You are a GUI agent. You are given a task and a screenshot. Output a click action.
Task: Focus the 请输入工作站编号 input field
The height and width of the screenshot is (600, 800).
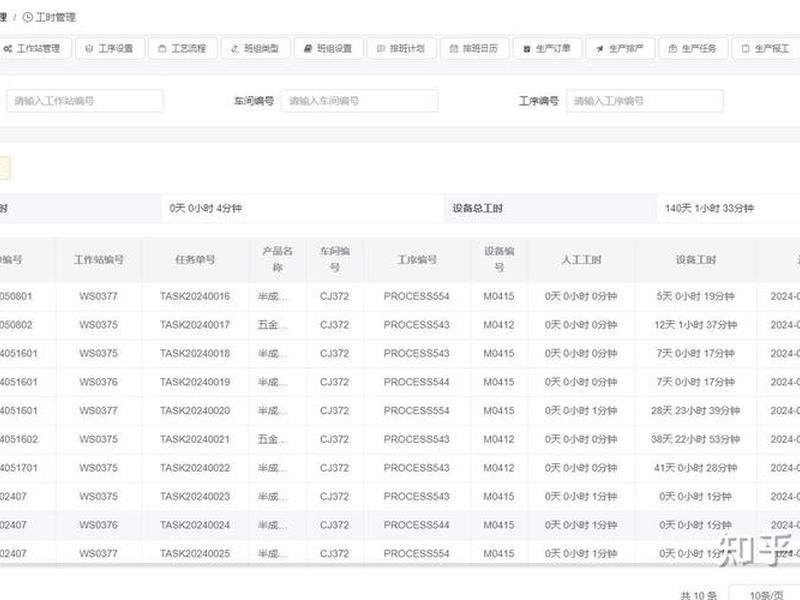(x=85, y=101)
